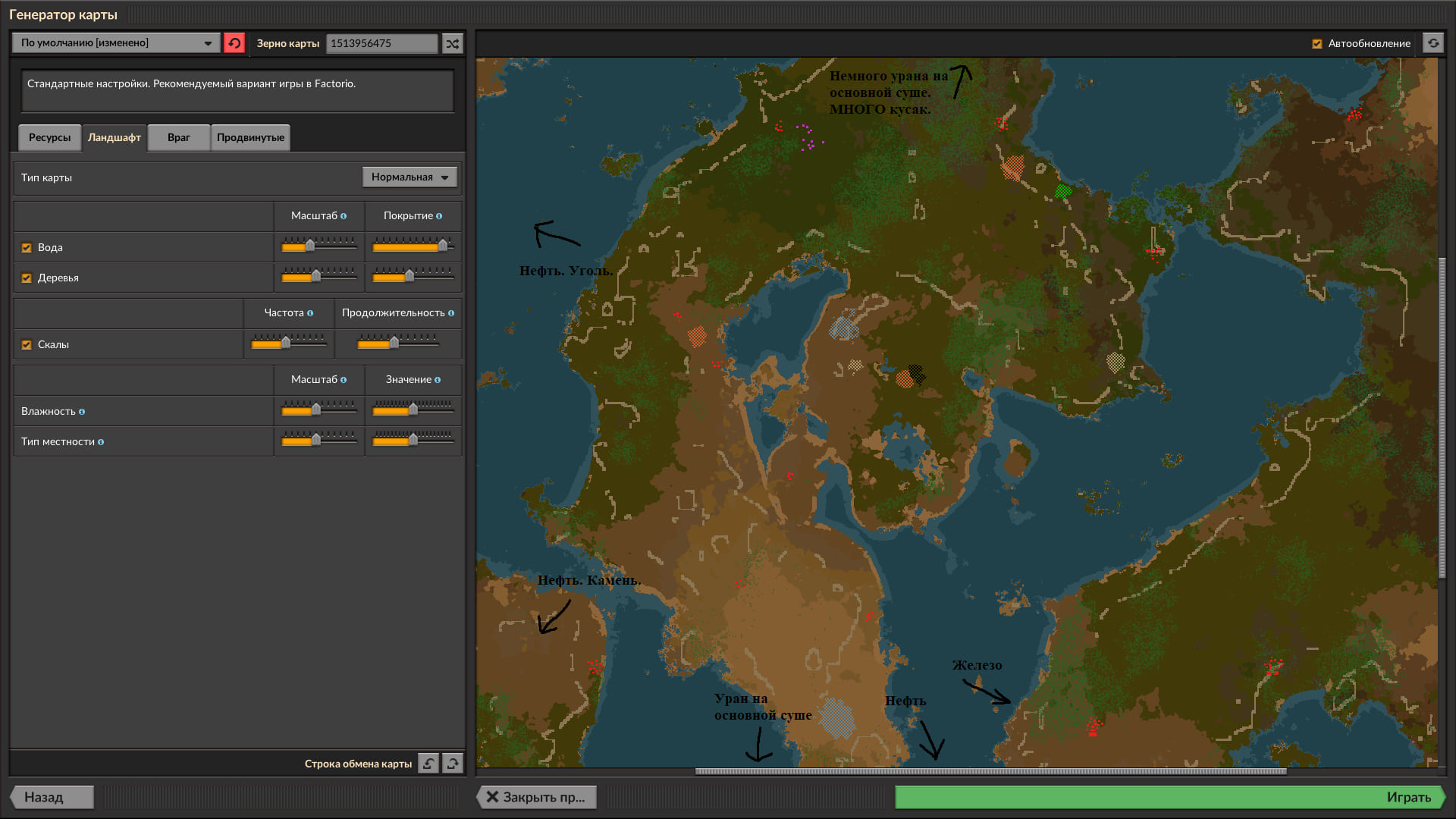Image resolution: width=1456 pixels, height=819 pixels.
Task: Uncheck the Скалы checkbox
Action: pos(27,345)
